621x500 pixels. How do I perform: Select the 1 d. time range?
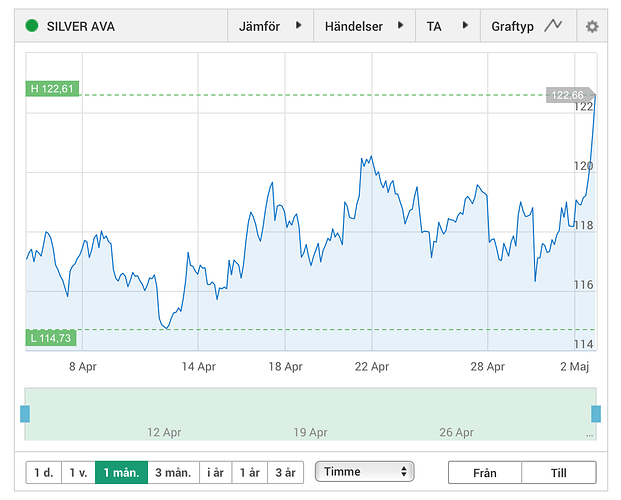tap(43, 472)
